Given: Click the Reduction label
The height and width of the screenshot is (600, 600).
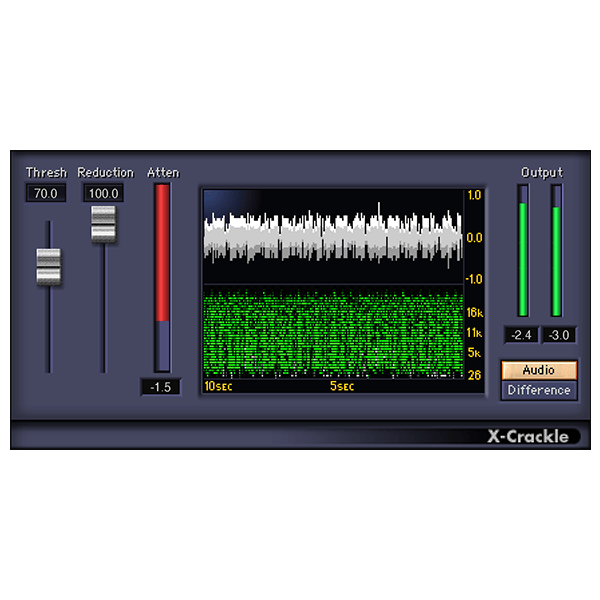Looking at the screenshot, I should [x=106, y=173].
